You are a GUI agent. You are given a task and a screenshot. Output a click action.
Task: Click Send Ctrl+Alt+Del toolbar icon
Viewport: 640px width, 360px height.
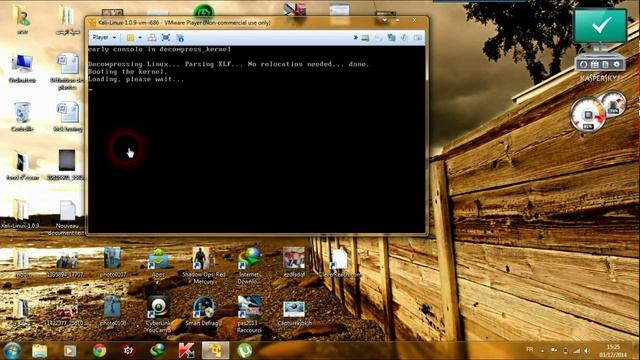(x=152, y=38)
